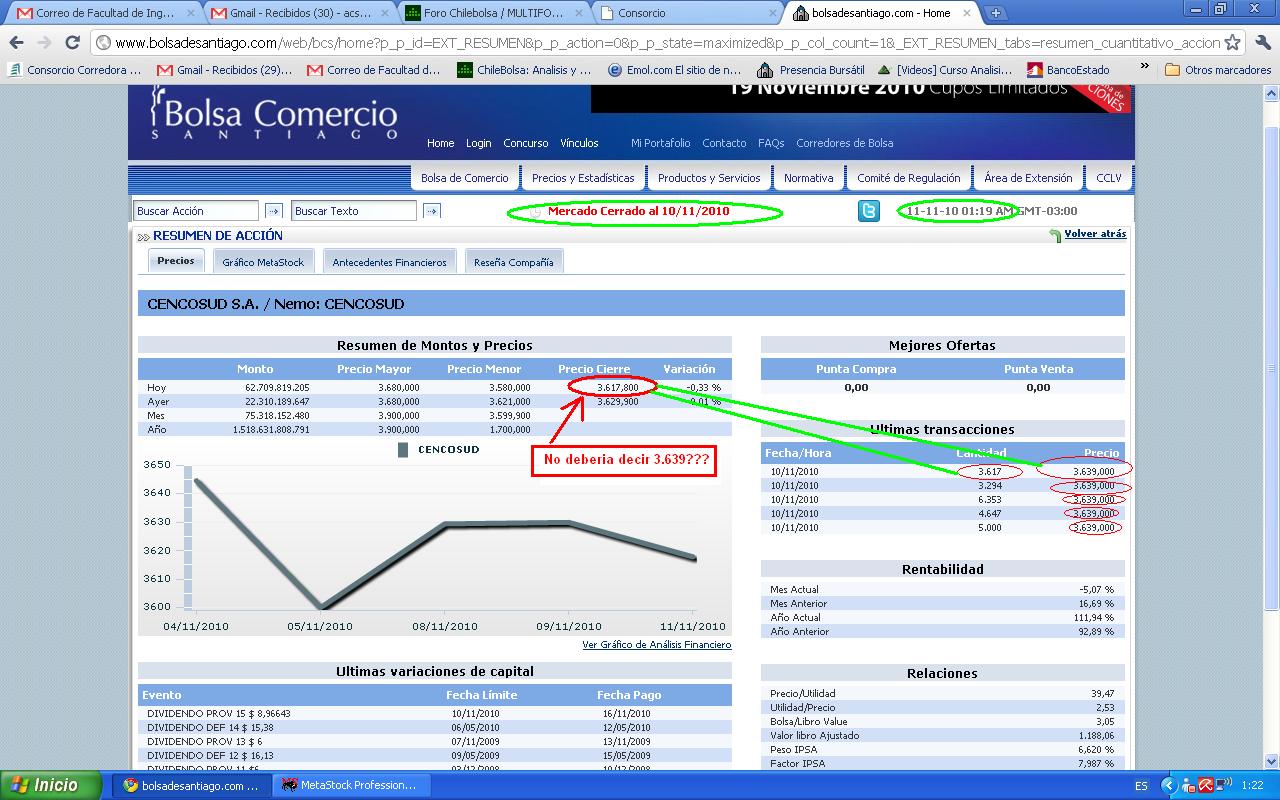Click the browser forward arrow
This screenshot has width=1280, height=800.
pos(44,43)
